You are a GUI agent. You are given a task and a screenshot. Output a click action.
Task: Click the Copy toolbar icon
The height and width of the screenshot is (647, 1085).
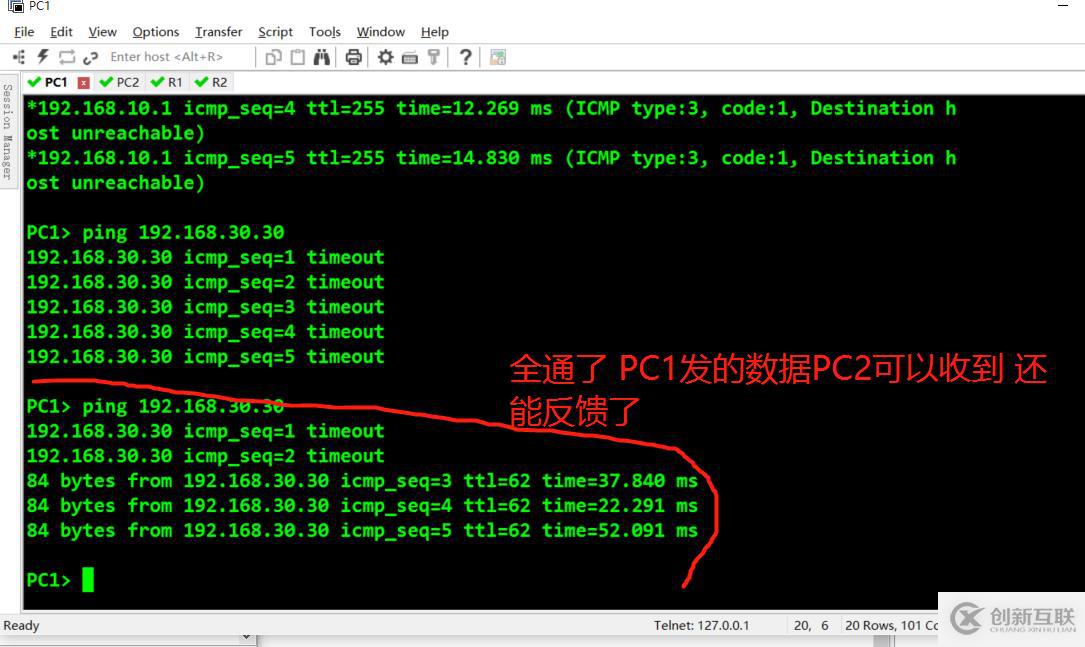273,57
